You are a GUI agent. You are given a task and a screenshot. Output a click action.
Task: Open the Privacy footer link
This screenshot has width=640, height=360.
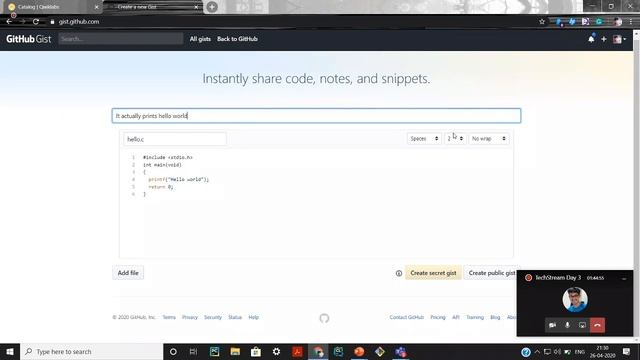(x=190, y=317)
